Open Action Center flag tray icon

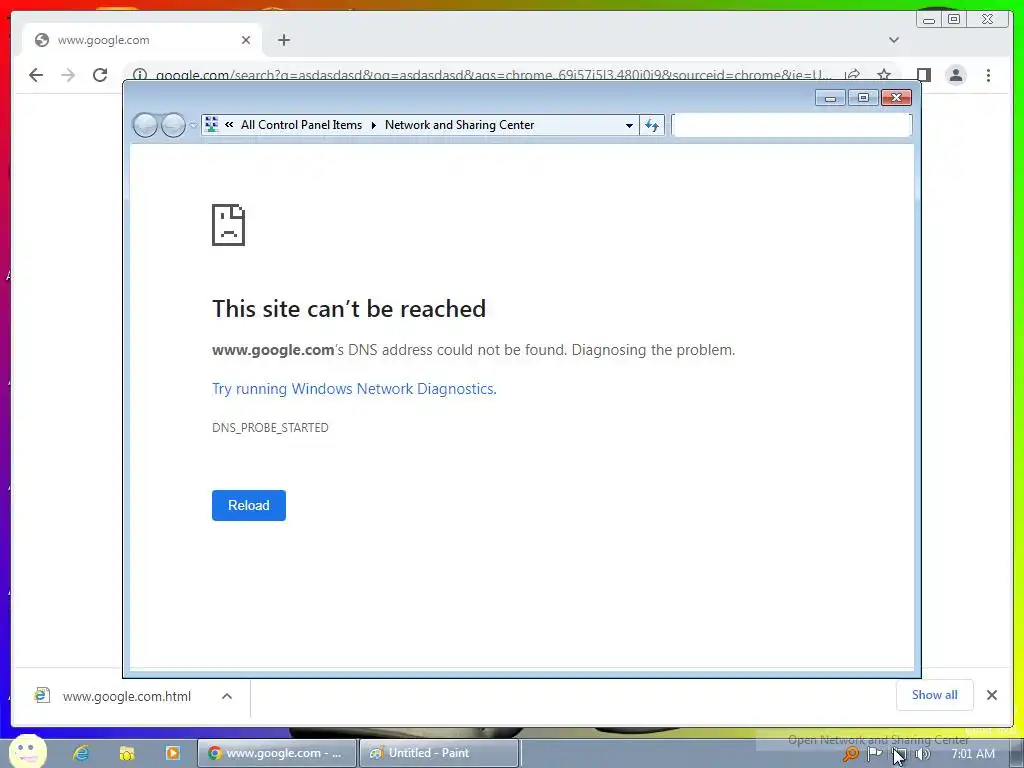click(874, 754)
